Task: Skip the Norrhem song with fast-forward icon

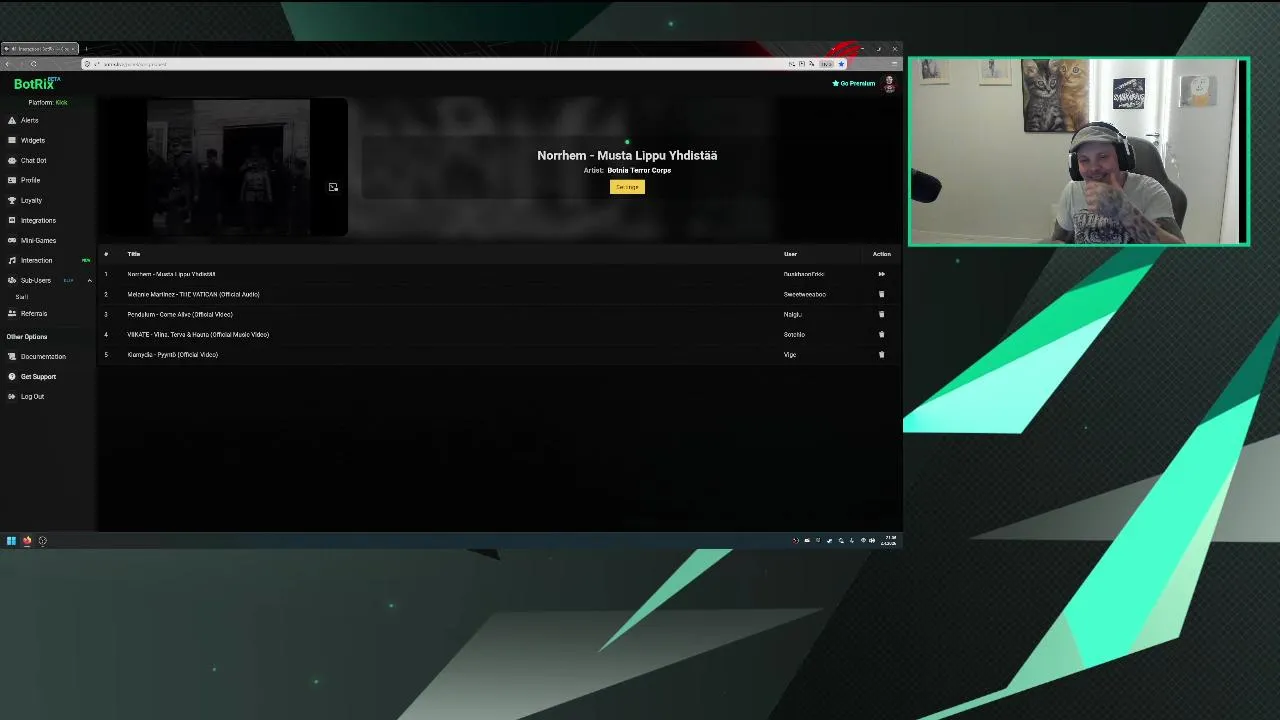Action: [x=881, y=274]
